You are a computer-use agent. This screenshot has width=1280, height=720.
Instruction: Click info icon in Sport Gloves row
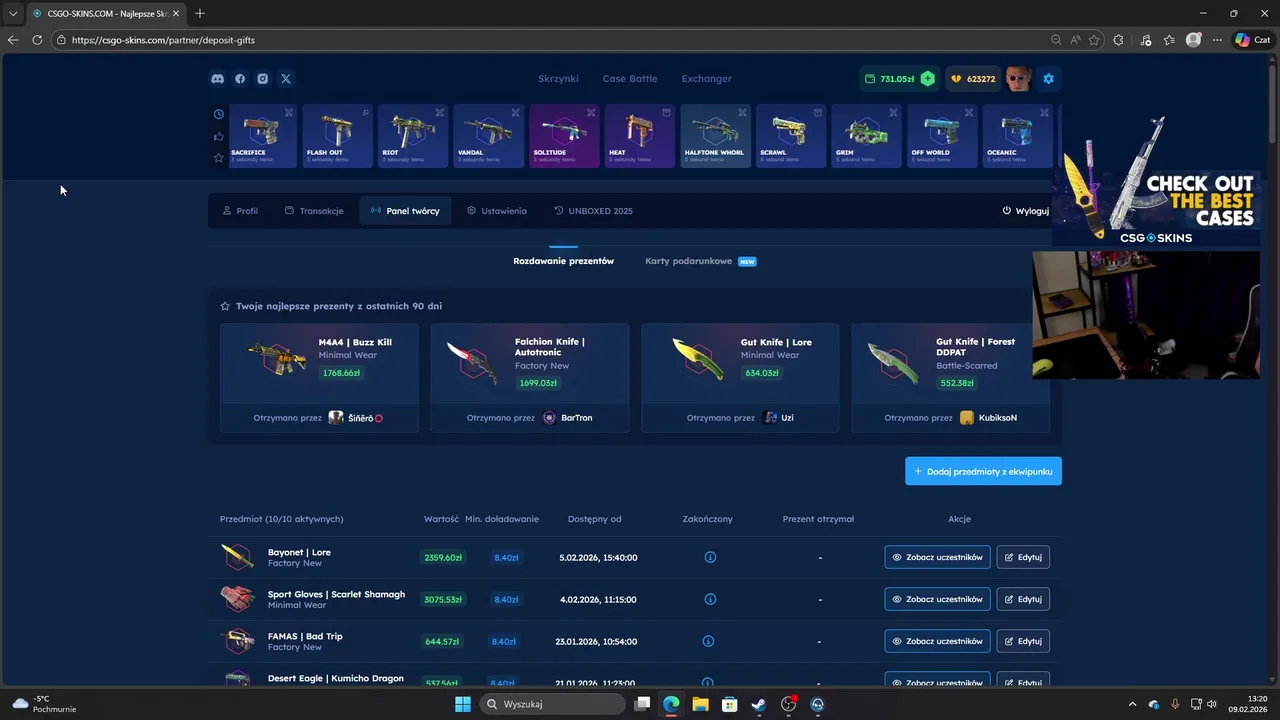[710, 599]
